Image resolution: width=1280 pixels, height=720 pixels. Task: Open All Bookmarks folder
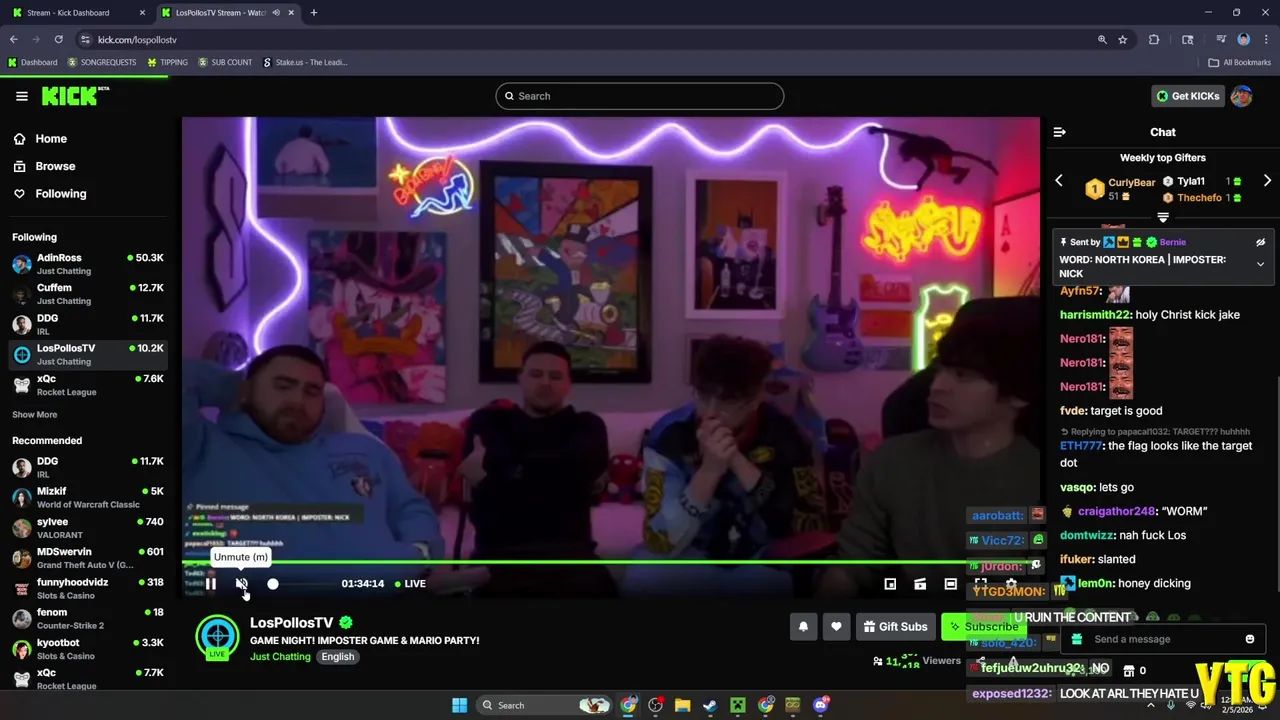(x=1240, y=62)
